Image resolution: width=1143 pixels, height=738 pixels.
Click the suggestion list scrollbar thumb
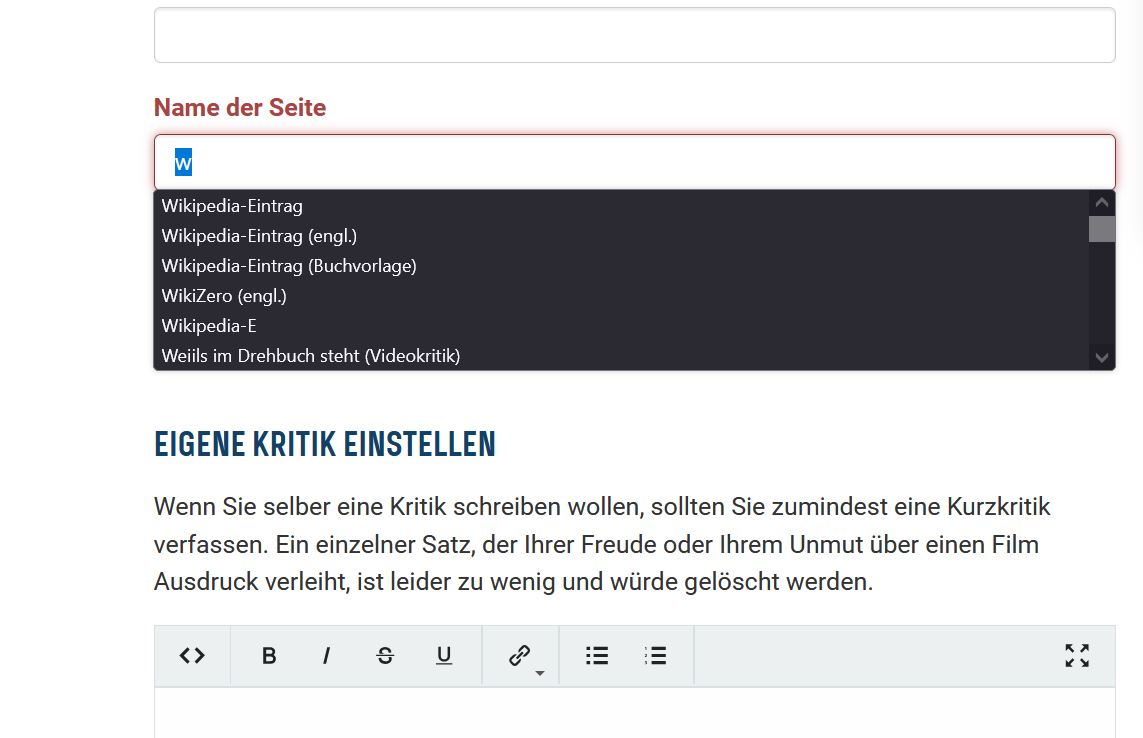(x=1101, y=228)
